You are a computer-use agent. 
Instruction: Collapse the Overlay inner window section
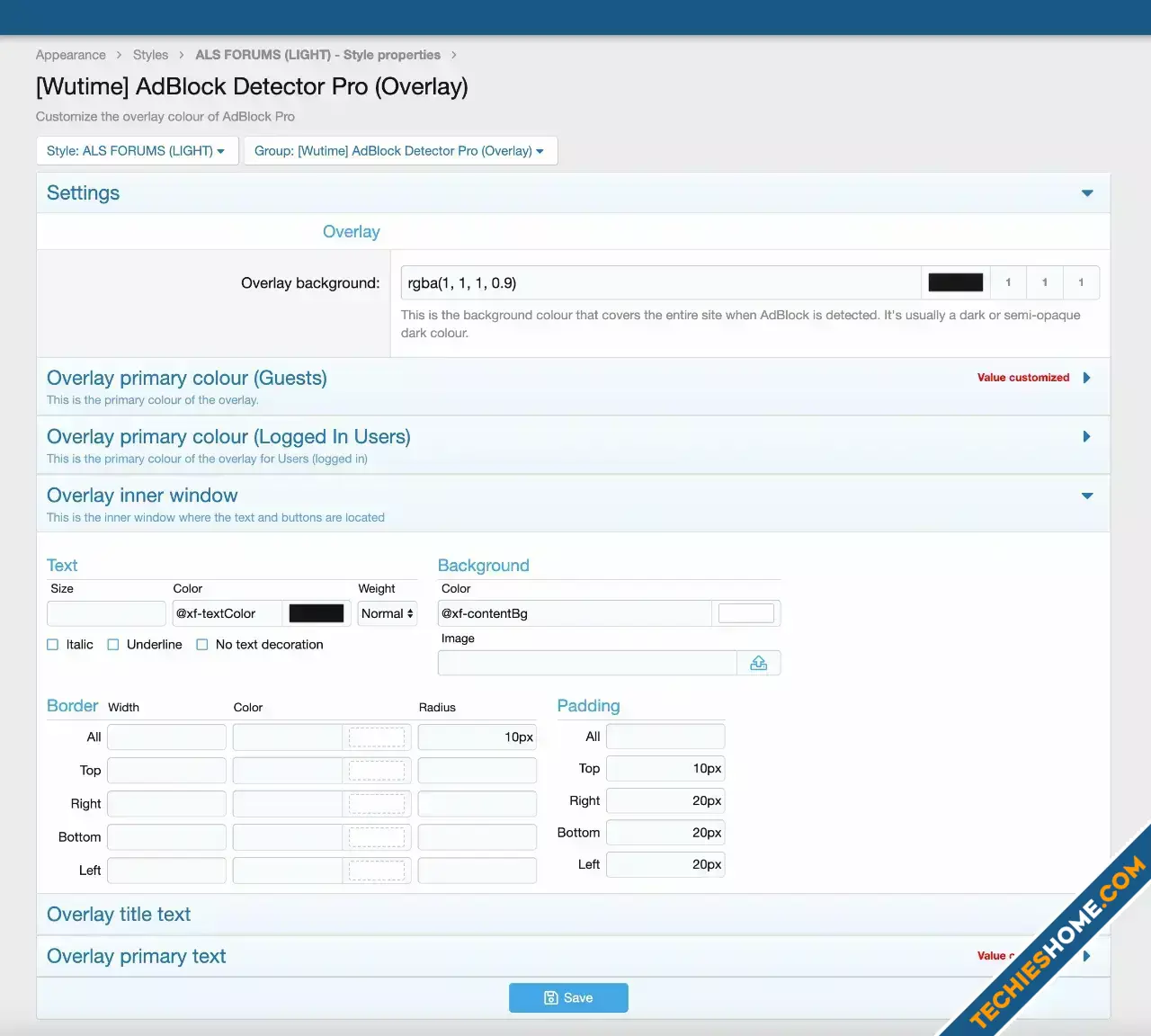pos(1087,496)
